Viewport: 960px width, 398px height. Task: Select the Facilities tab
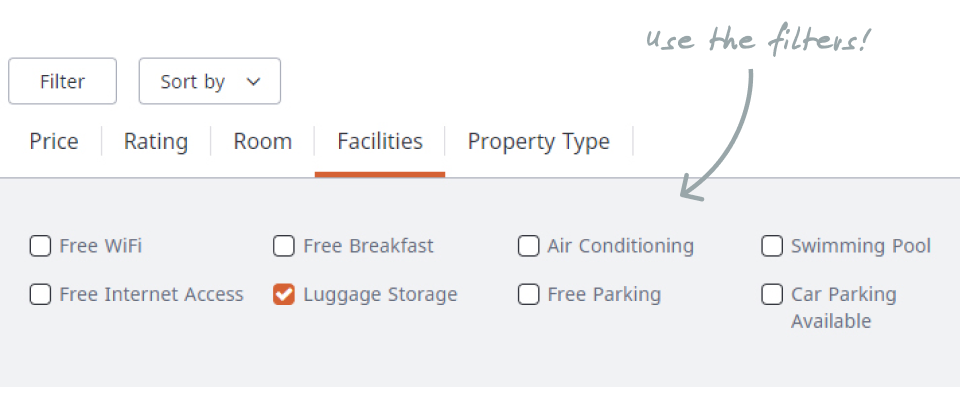[380, 141]
